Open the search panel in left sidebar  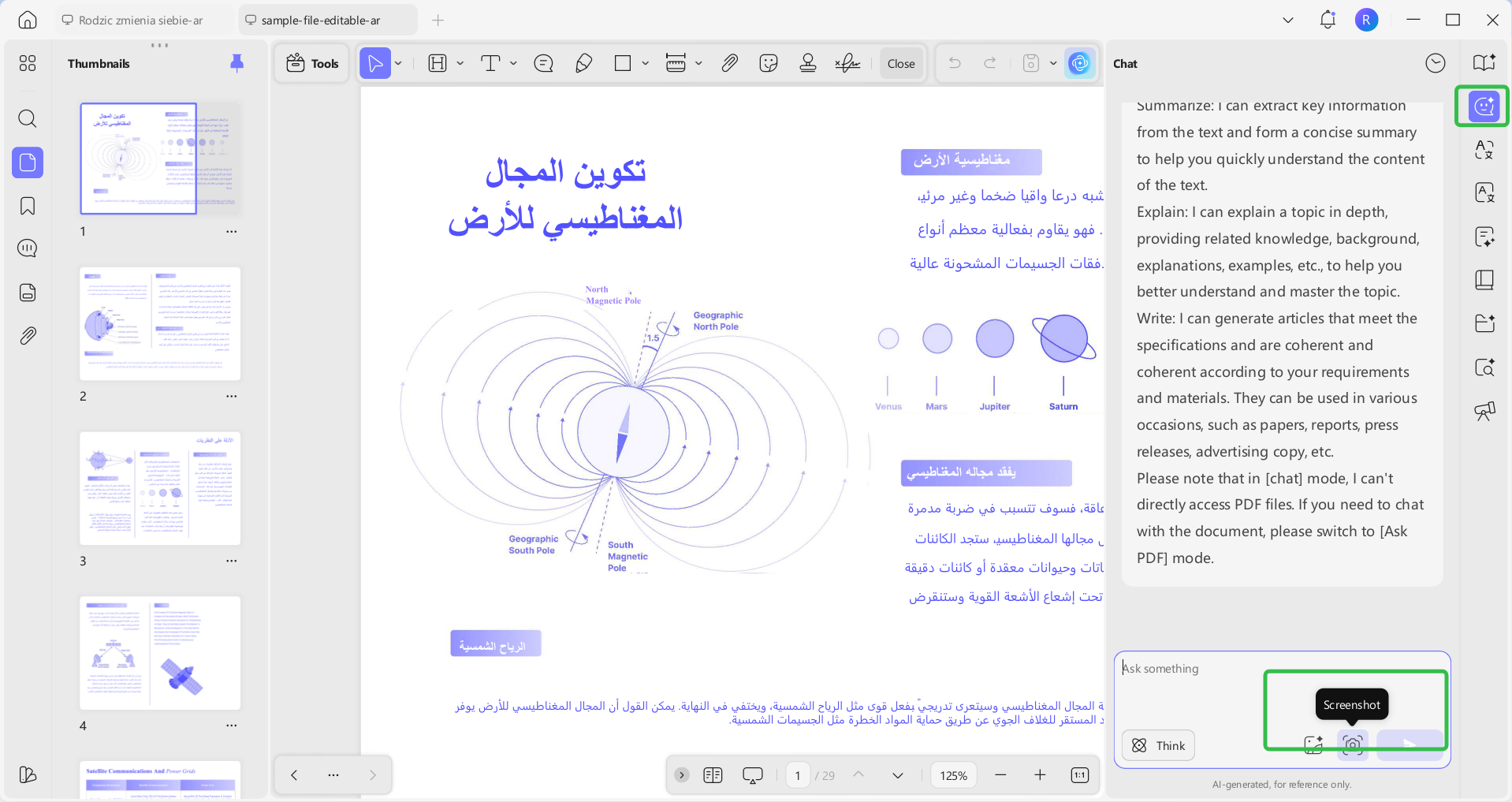28,119
